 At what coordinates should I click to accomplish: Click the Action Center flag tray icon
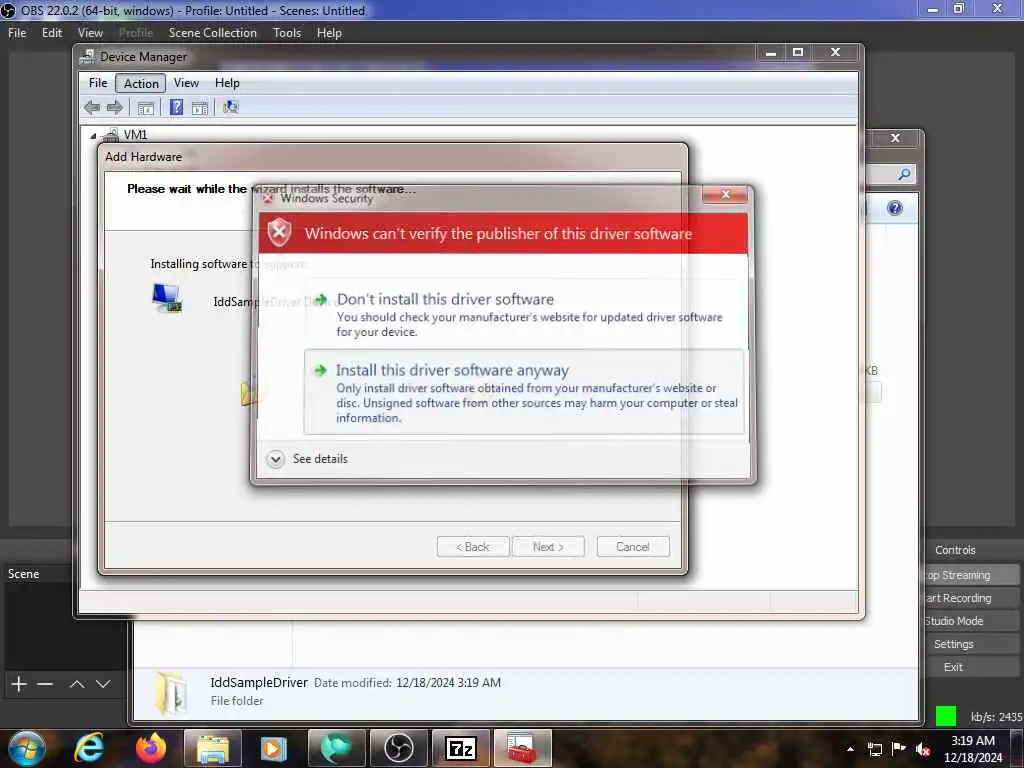899,749
